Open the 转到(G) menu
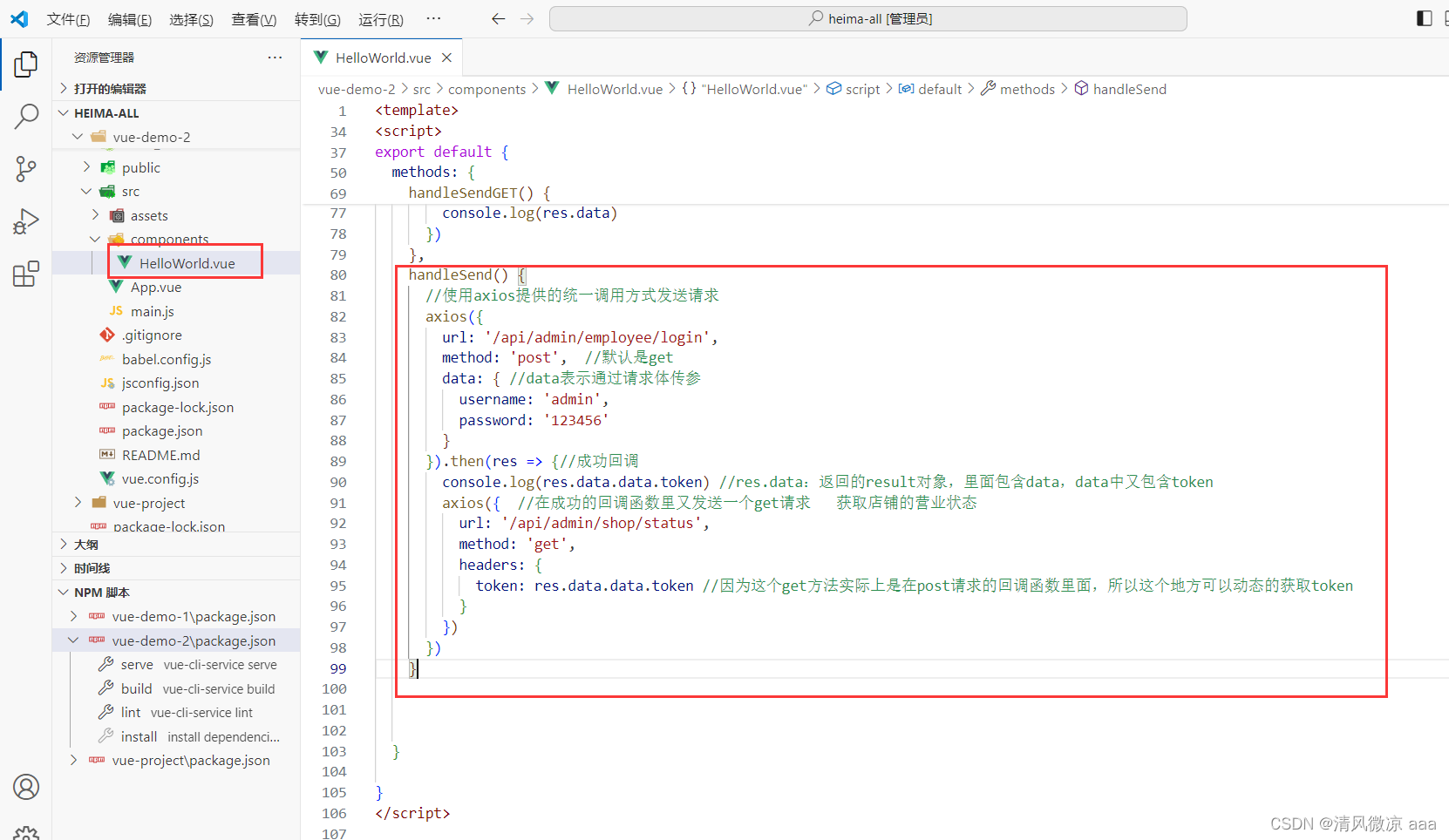1449x840 pixels. (x=317, y=19)
